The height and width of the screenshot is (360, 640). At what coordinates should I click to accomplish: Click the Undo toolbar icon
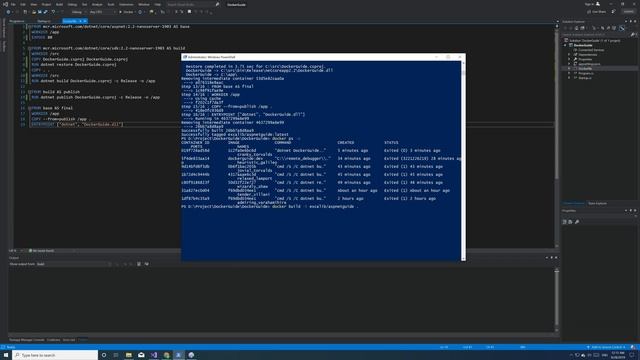tap(53, 12)
